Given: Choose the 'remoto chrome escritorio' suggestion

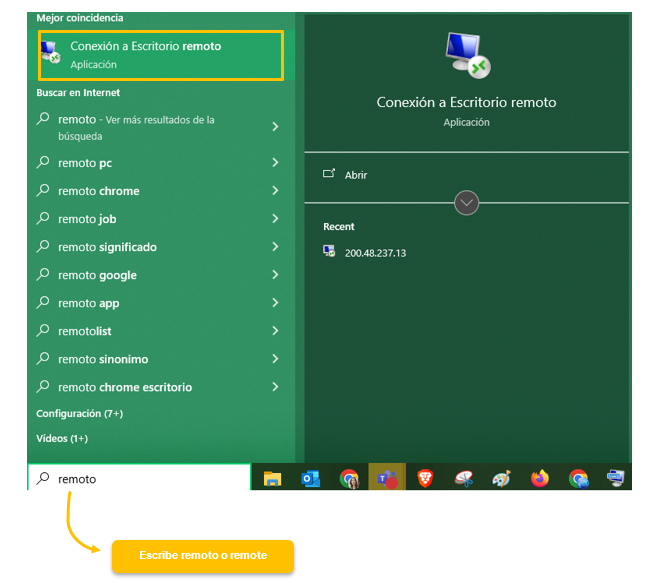Looking at the screenshot, I should click(x=161, y=387).
